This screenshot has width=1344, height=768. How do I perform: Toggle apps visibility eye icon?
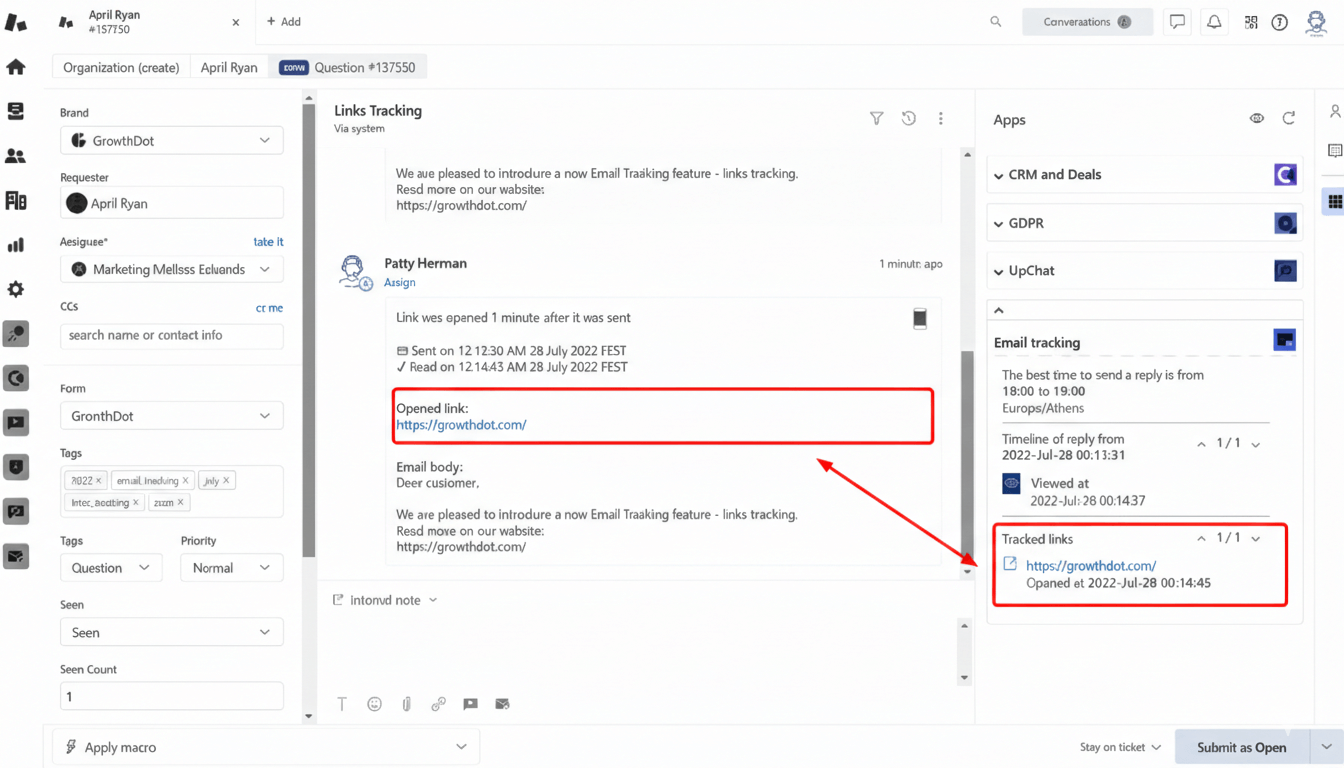click(x=1256, y=119)
